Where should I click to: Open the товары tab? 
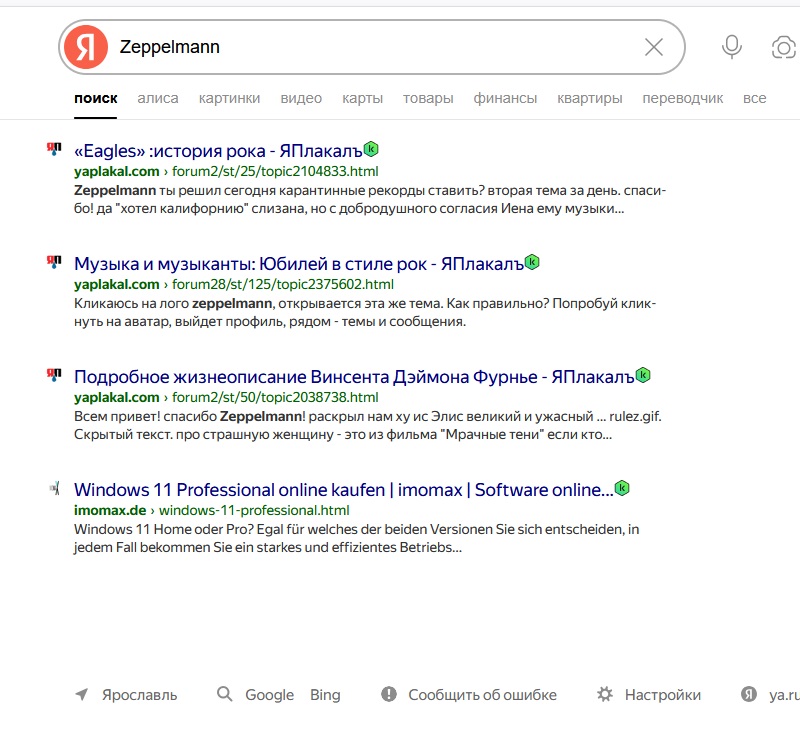coord(428,98)
